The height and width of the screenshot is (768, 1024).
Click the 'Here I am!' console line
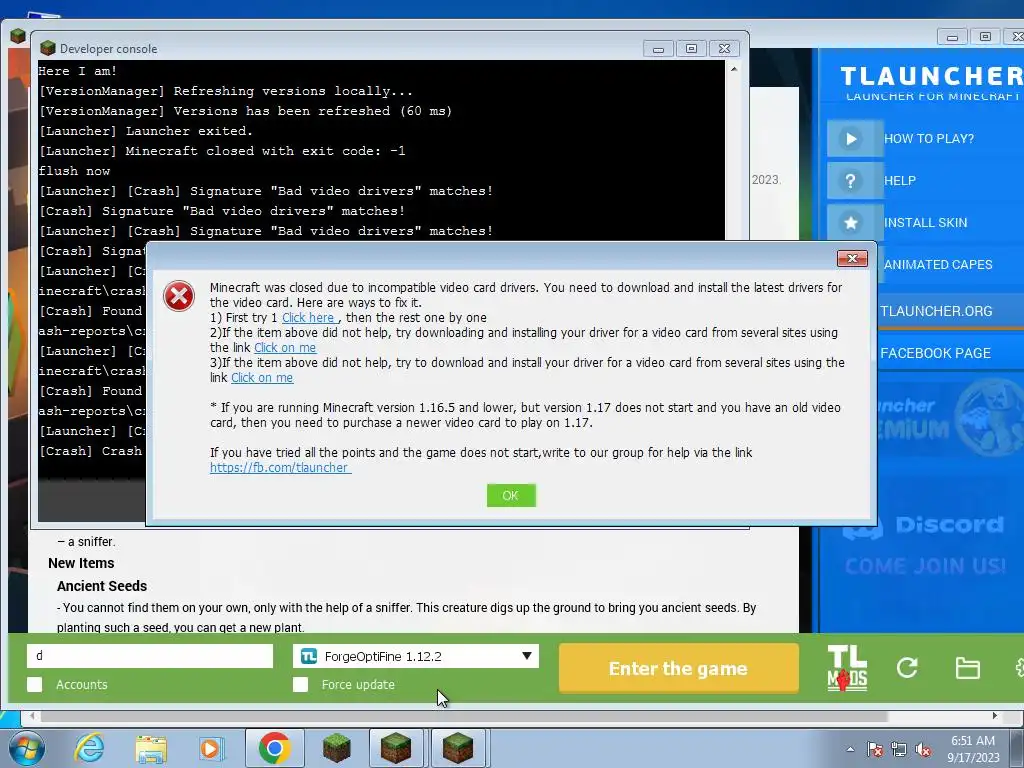click(78, 71)
